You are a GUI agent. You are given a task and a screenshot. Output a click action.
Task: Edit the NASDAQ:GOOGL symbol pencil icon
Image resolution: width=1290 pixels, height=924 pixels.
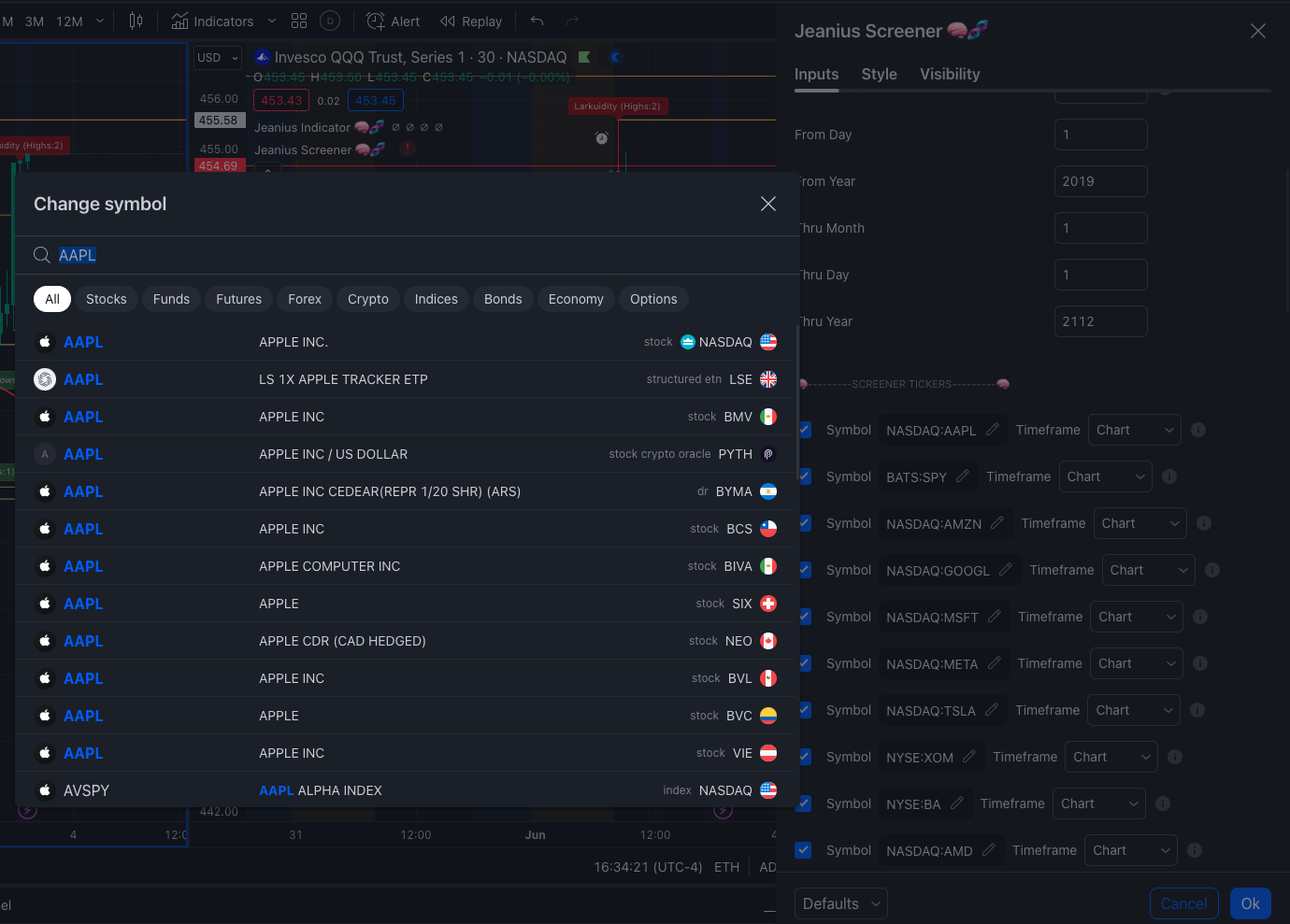tap(1006, 570)
